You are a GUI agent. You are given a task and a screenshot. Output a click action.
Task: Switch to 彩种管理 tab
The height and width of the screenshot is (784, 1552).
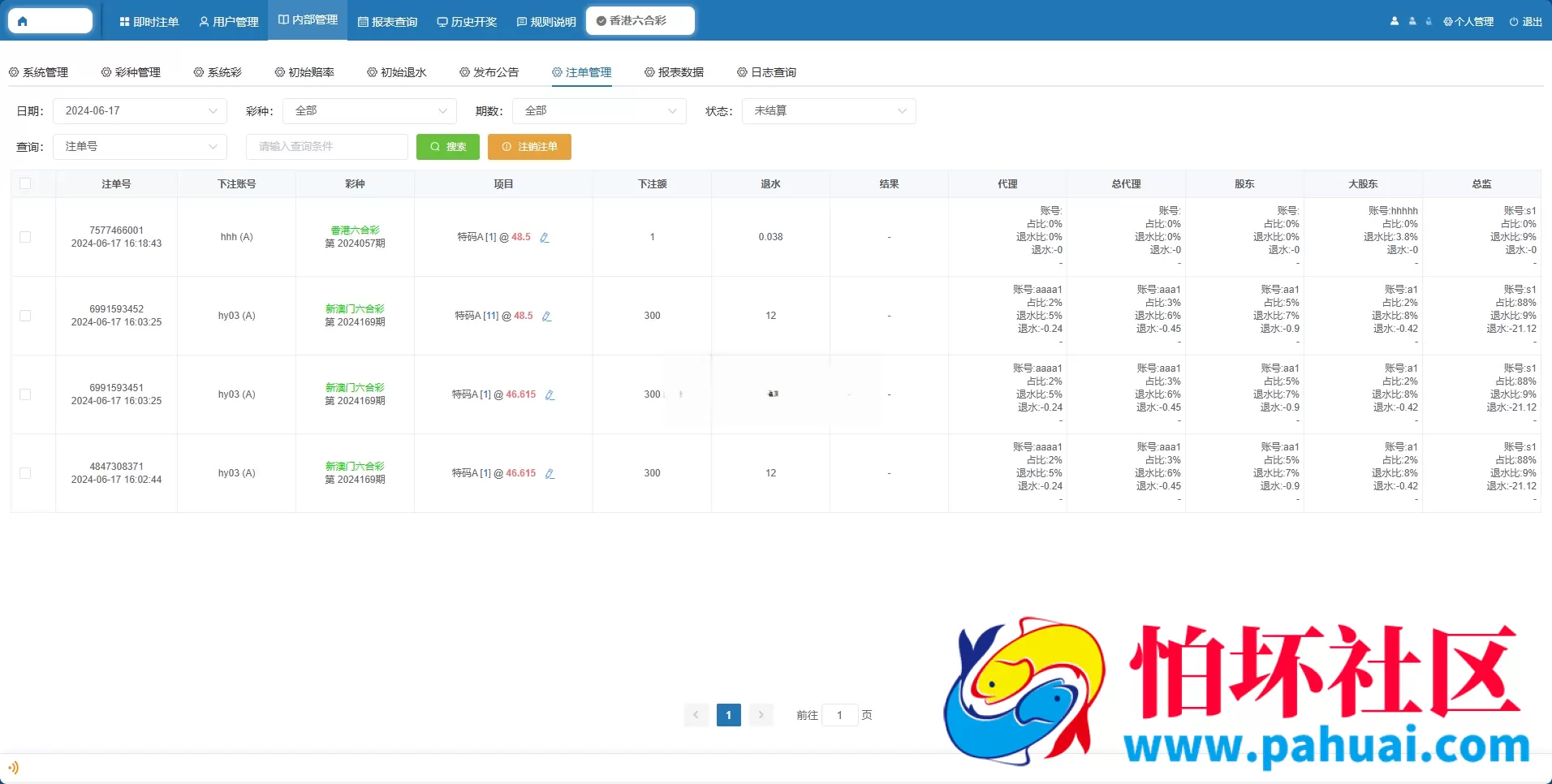click(131, 72)
